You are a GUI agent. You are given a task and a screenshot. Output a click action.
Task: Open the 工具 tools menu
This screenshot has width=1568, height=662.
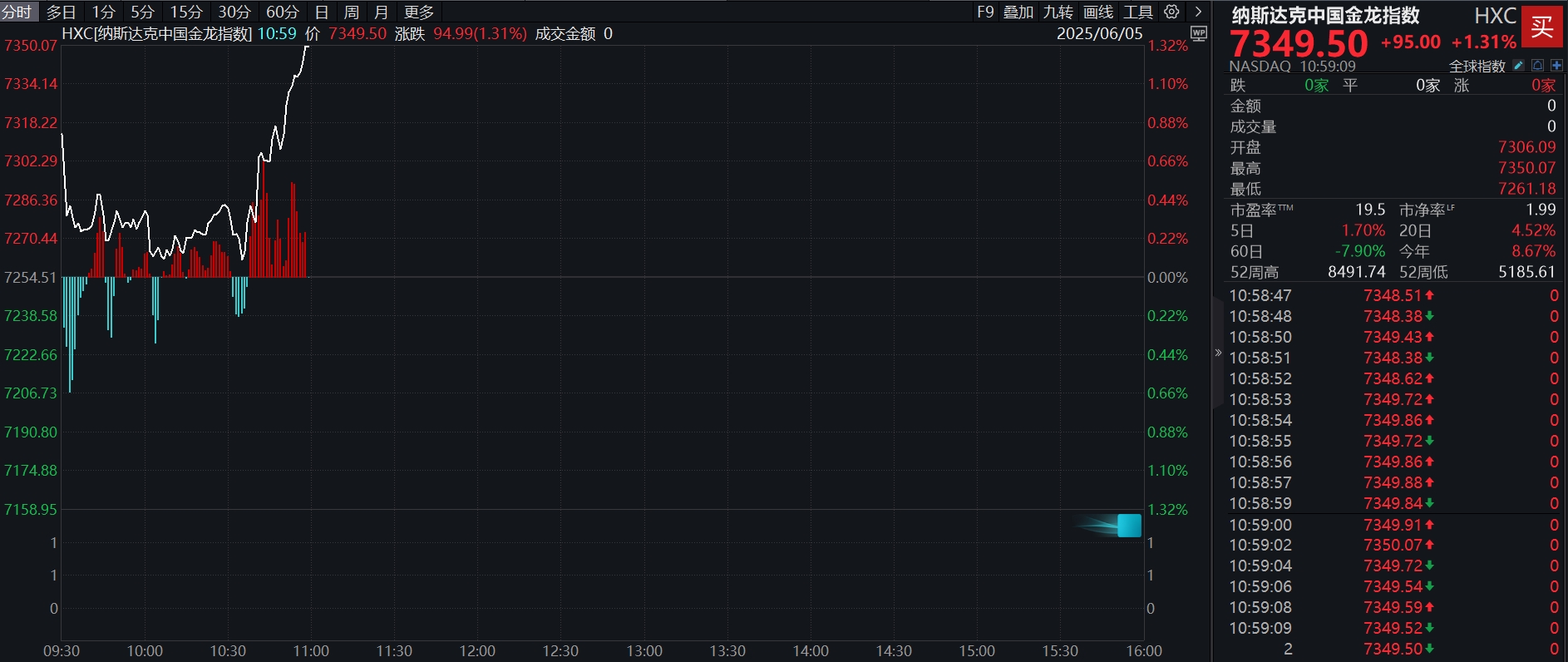coord(1138,12)
